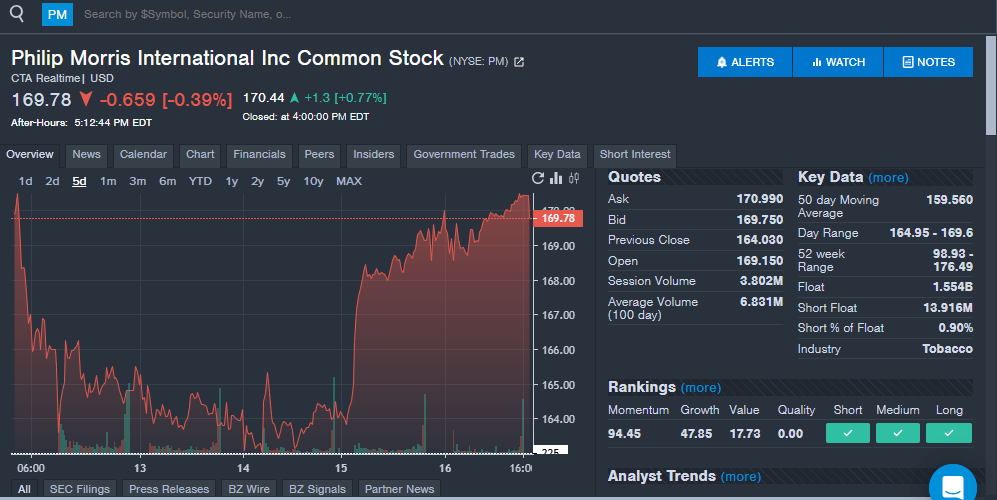Screen dimensions: 997x500
Task: Select the 3m chart range
Action: [137, 181]
